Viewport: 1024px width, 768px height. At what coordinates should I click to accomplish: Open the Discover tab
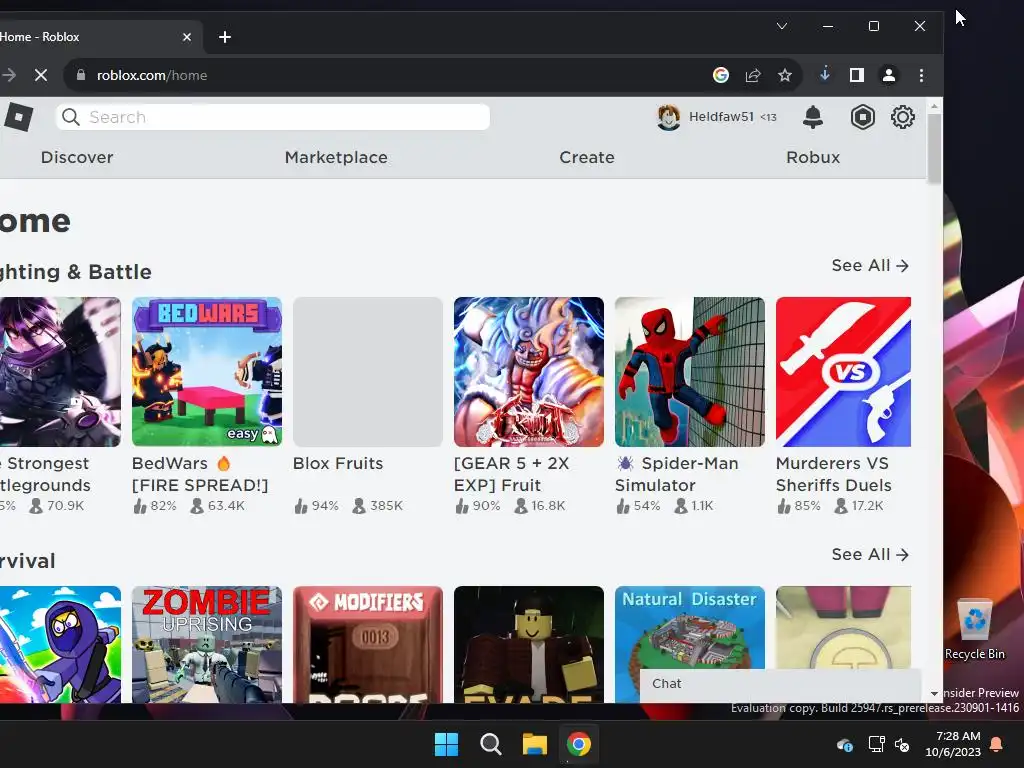(x=77, y=157)
